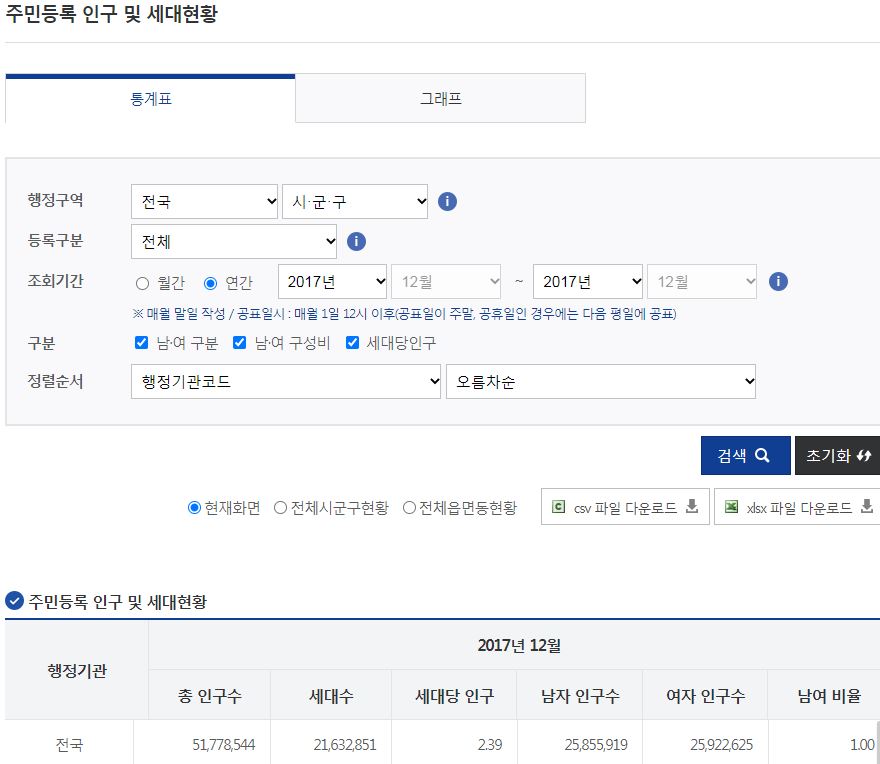Click the 검색 search button
The width and height of the screenshot is (880, 764).
[x=745, y=455]
